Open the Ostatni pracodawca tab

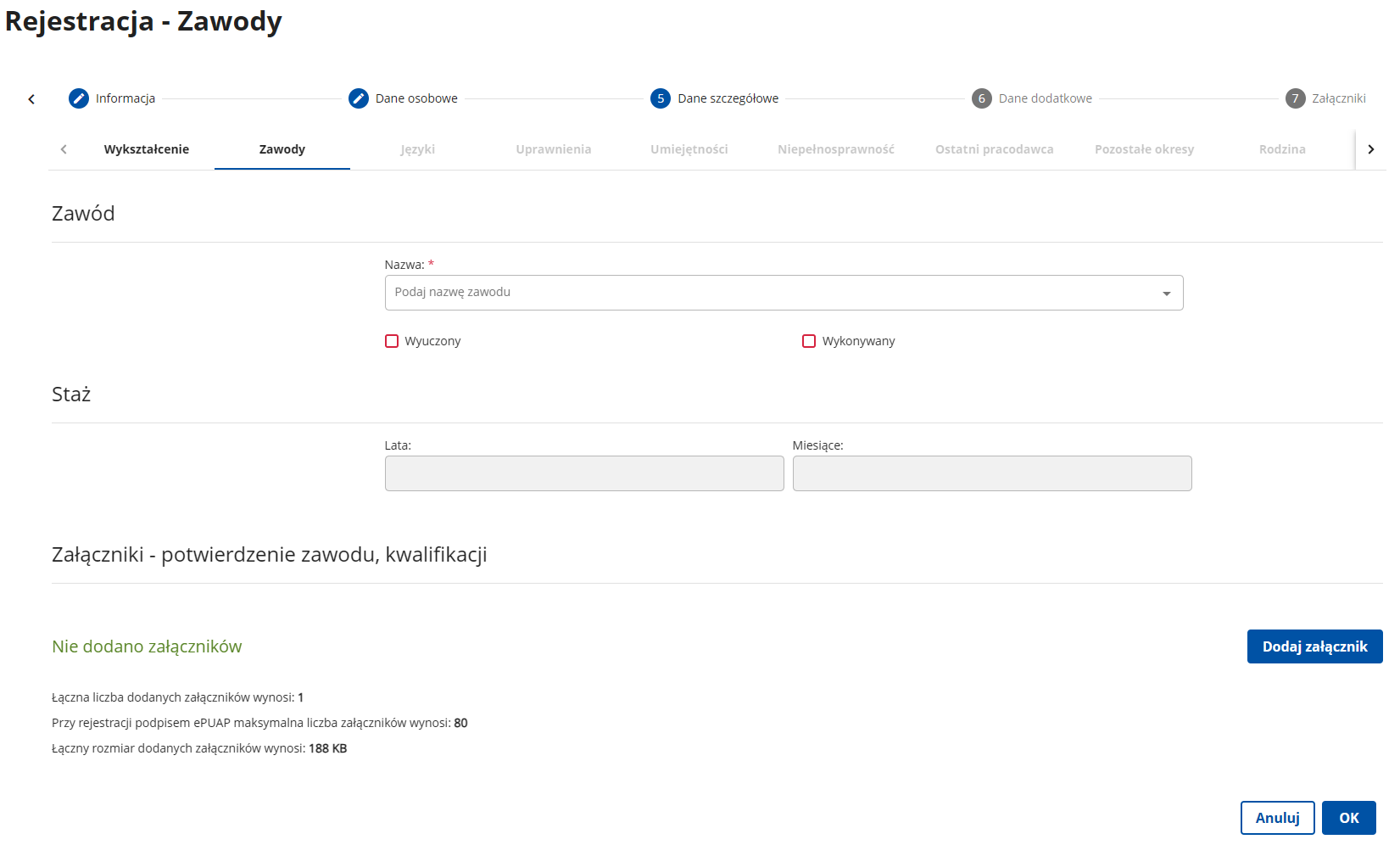(995, 149)
